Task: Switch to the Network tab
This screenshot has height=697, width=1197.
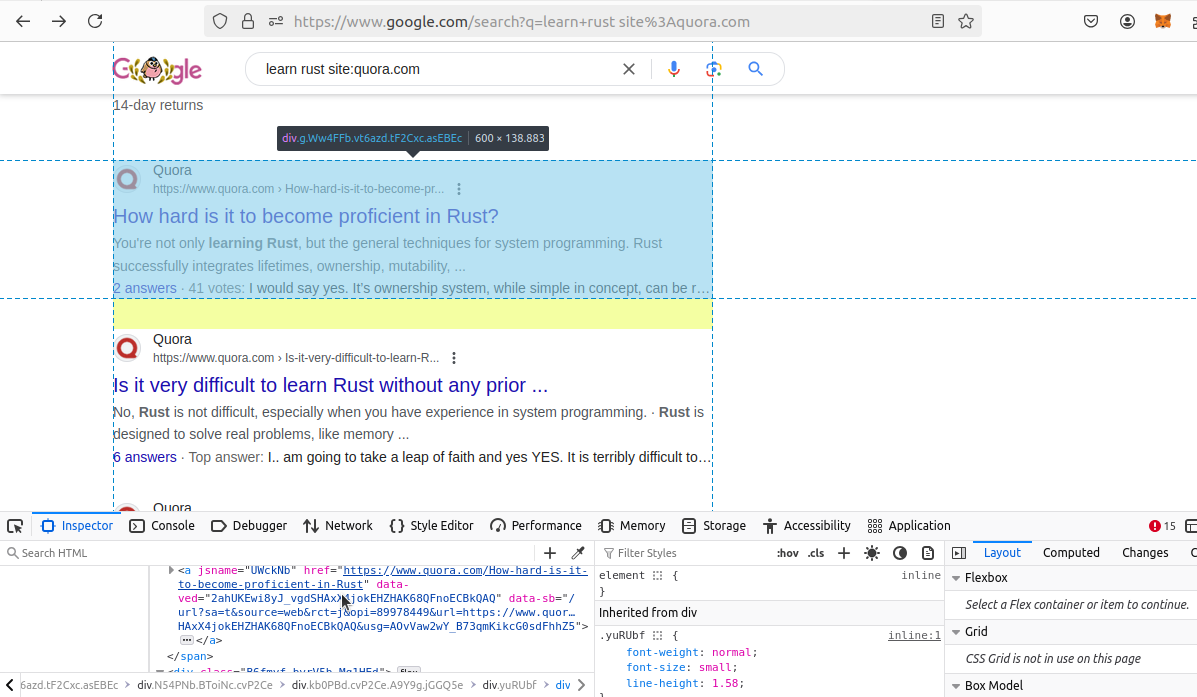Action: pyautogui.click(x=337, y=526)
